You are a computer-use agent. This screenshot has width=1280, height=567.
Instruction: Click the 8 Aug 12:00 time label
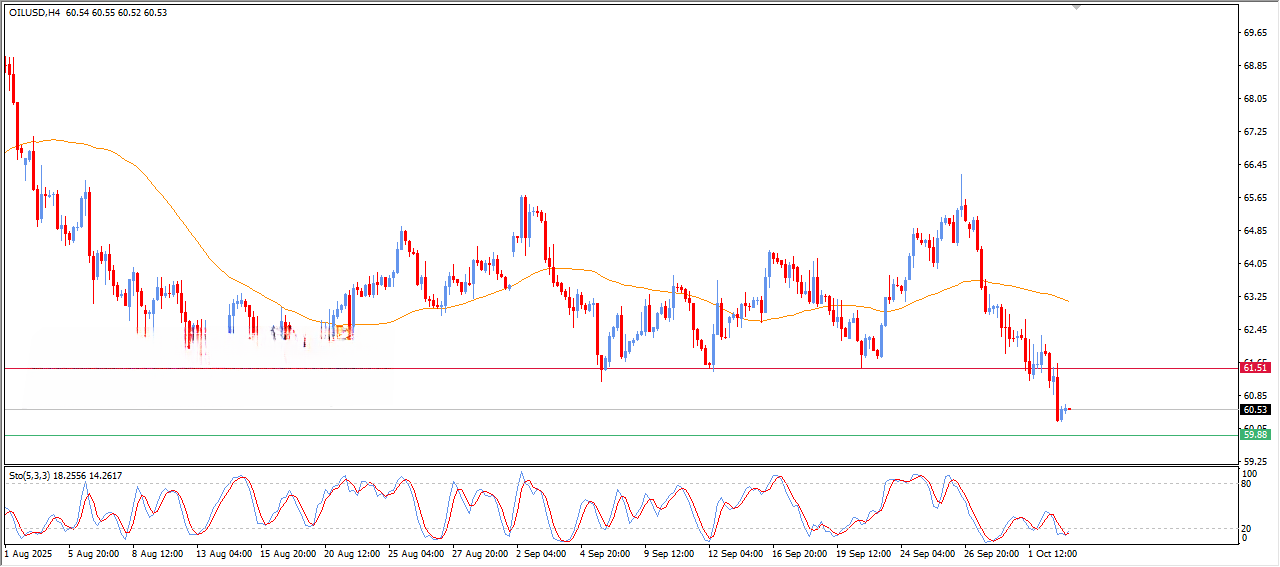click(157, 552)
